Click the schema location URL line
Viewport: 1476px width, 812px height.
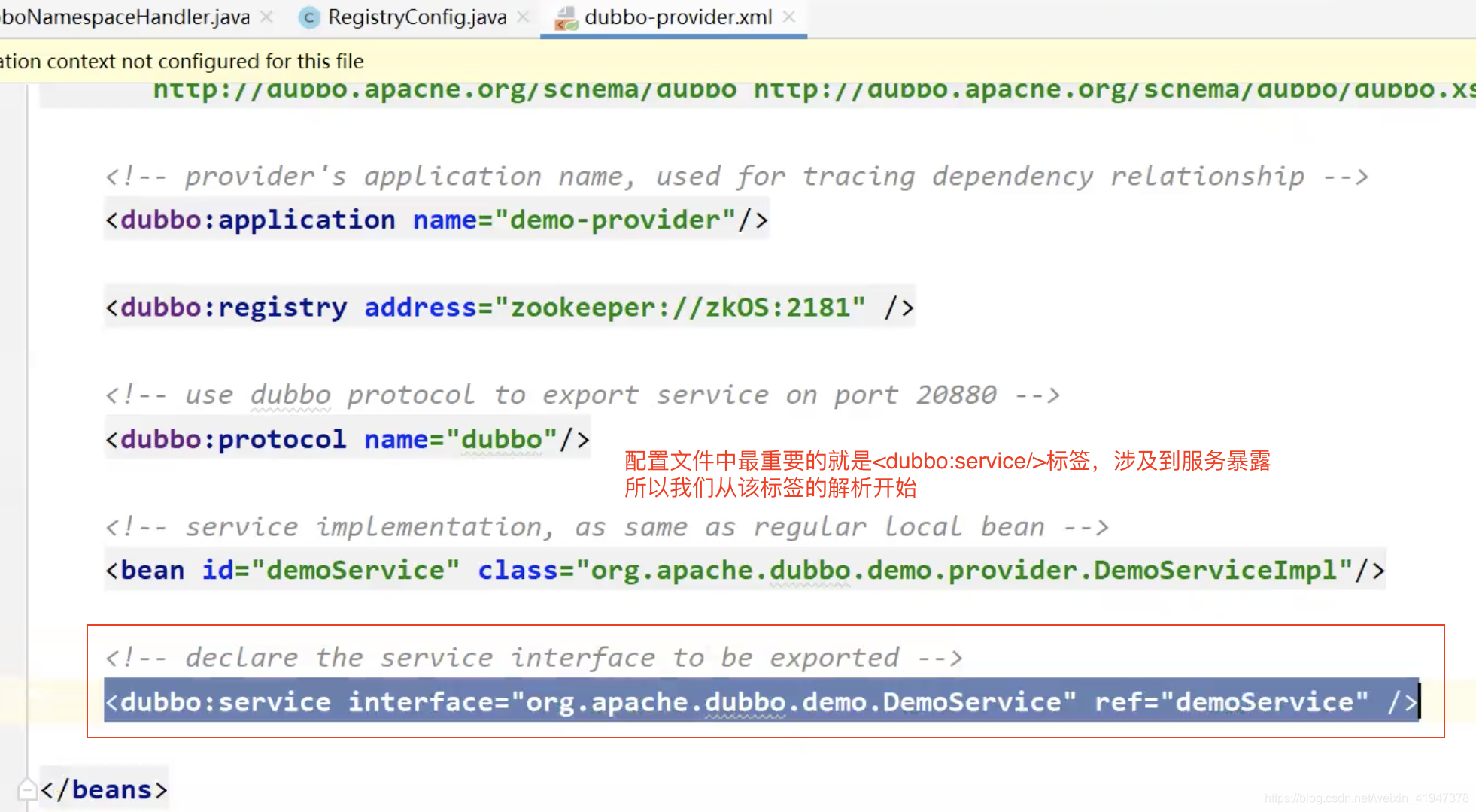pos(814,91)
